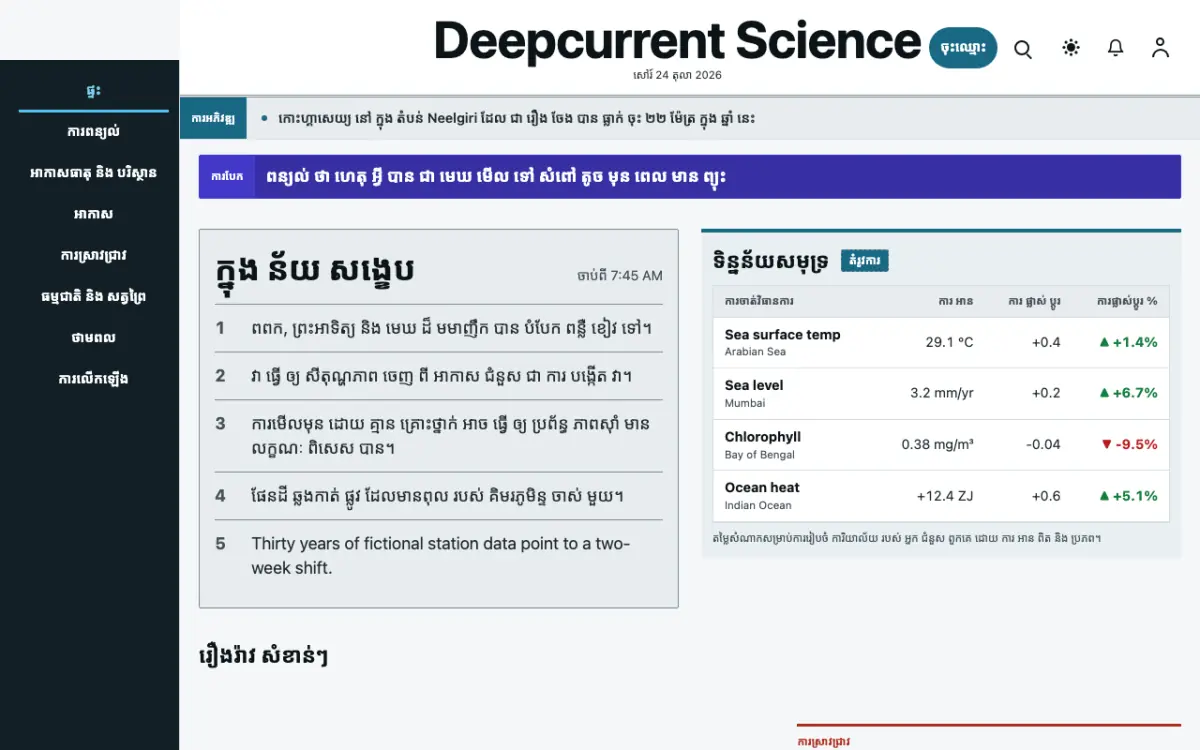Select the Ocean heat Indian Ocean row

point(941,496)
